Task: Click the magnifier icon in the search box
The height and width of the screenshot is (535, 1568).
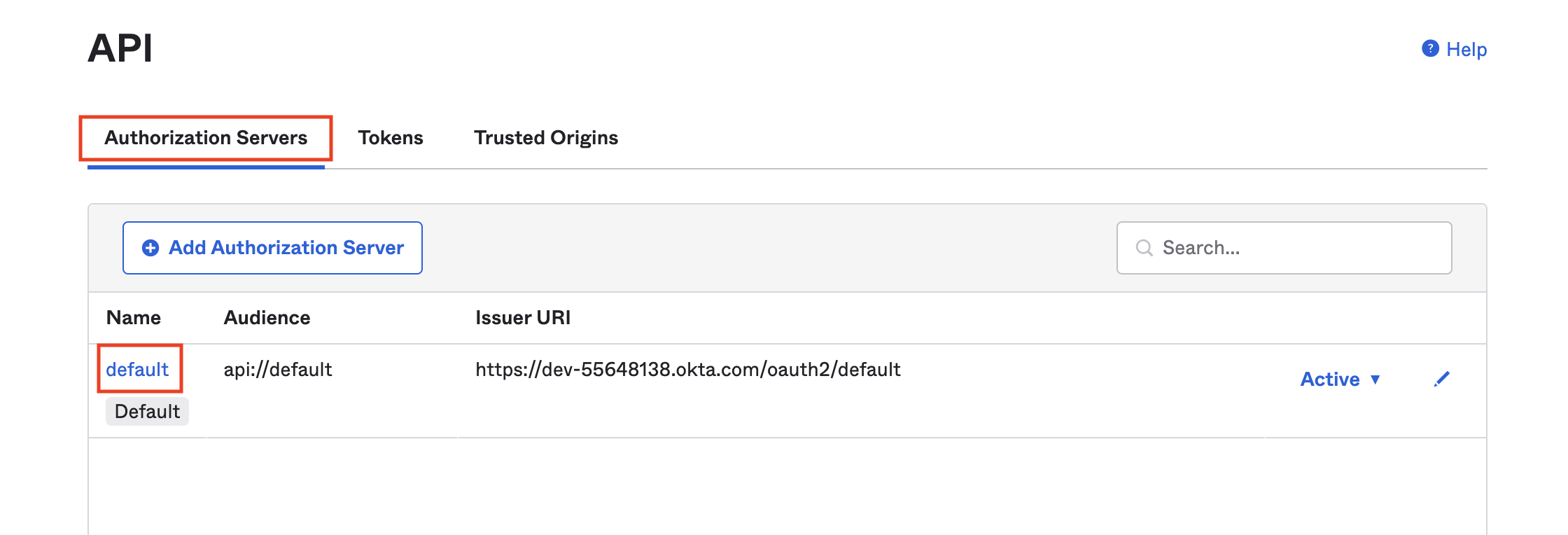Action: click(x=1144, y=248)
